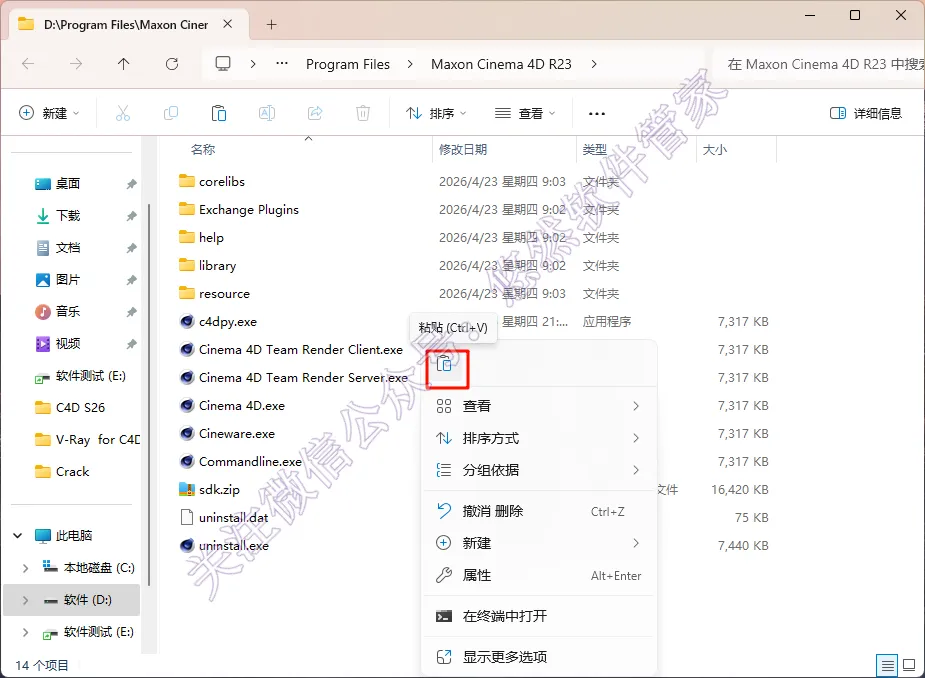Viewport: 925px width, 678px height.
Task: Switch to details list view icon in status bar
Action: pos(887,666)
